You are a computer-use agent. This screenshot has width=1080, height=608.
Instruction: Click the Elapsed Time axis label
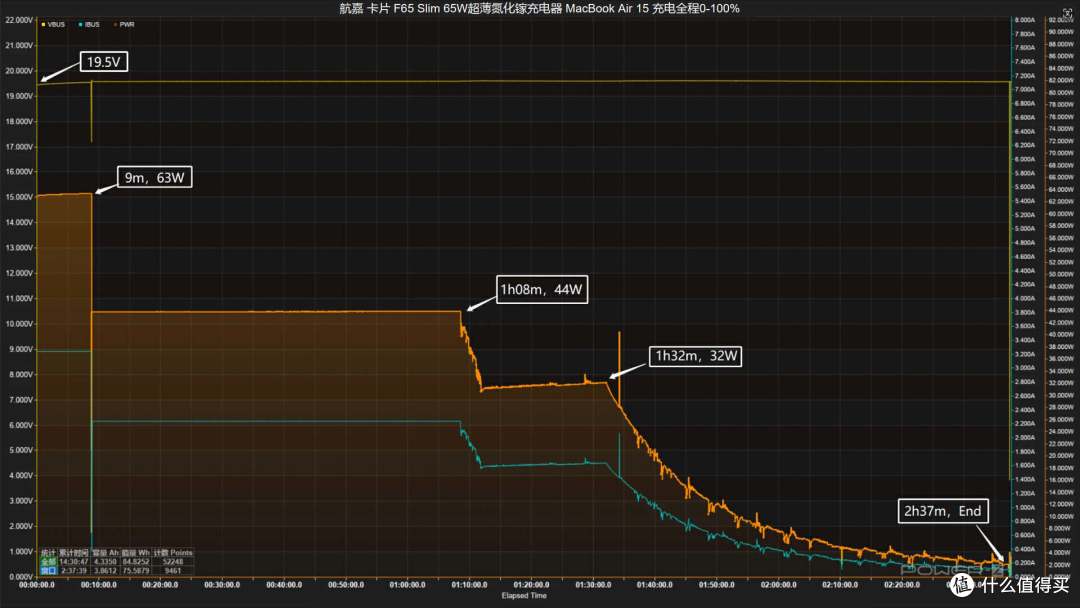[x=524, y=596]
